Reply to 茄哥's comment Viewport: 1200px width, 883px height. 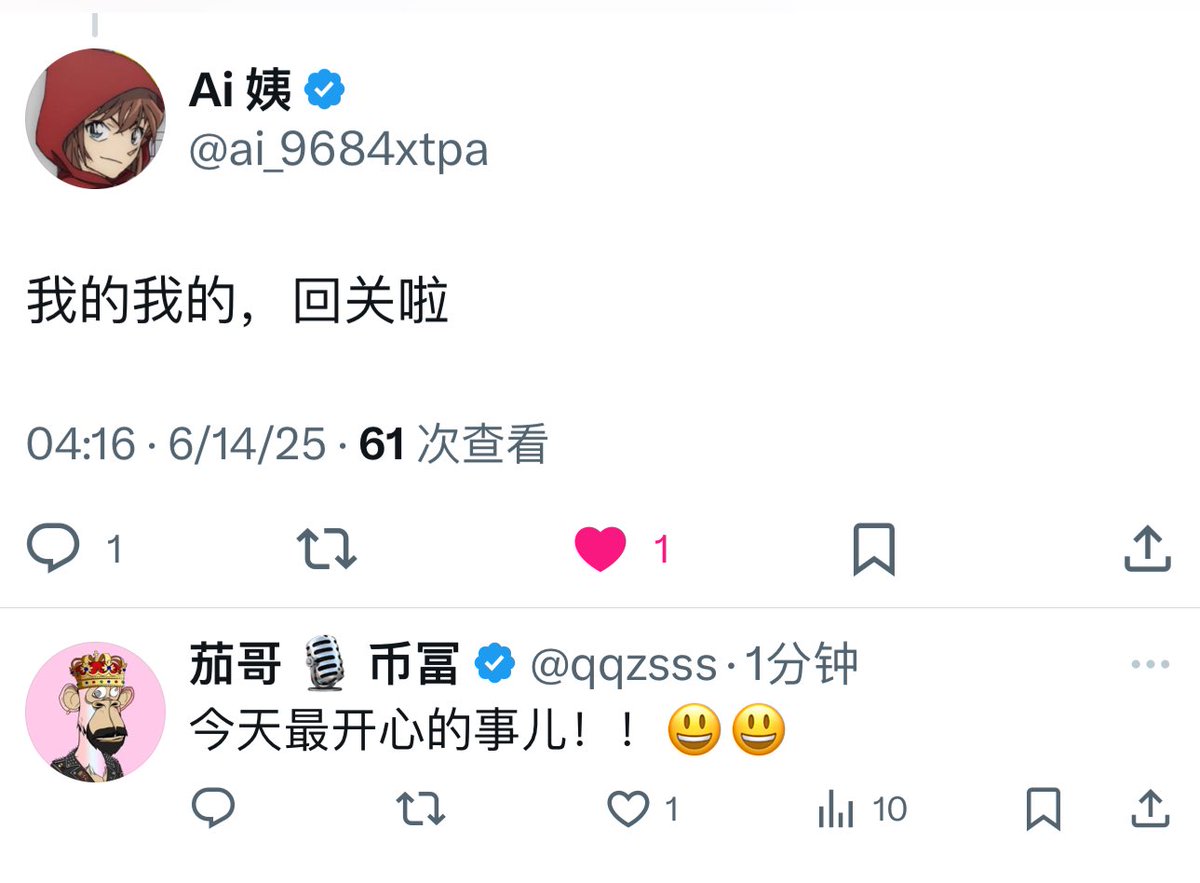click(x=213, y=807)
